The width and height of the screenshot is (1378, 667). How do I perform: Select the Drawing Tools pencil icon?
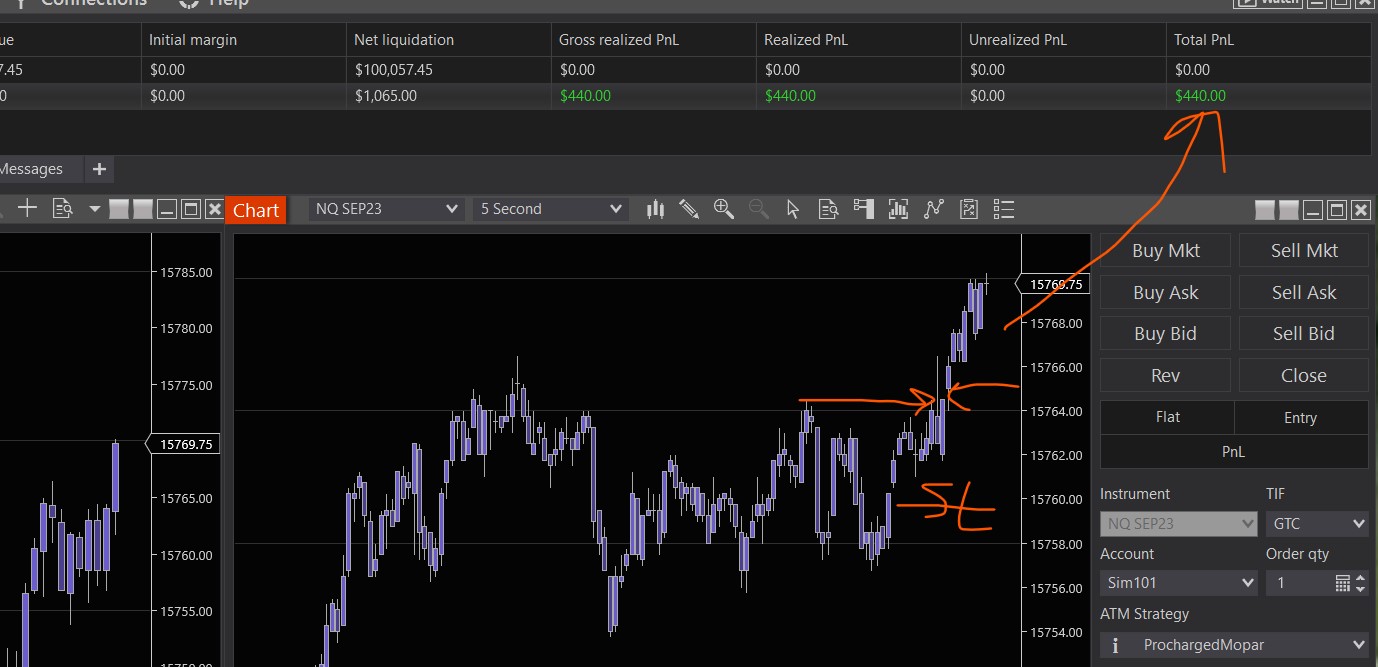[689, 209]
